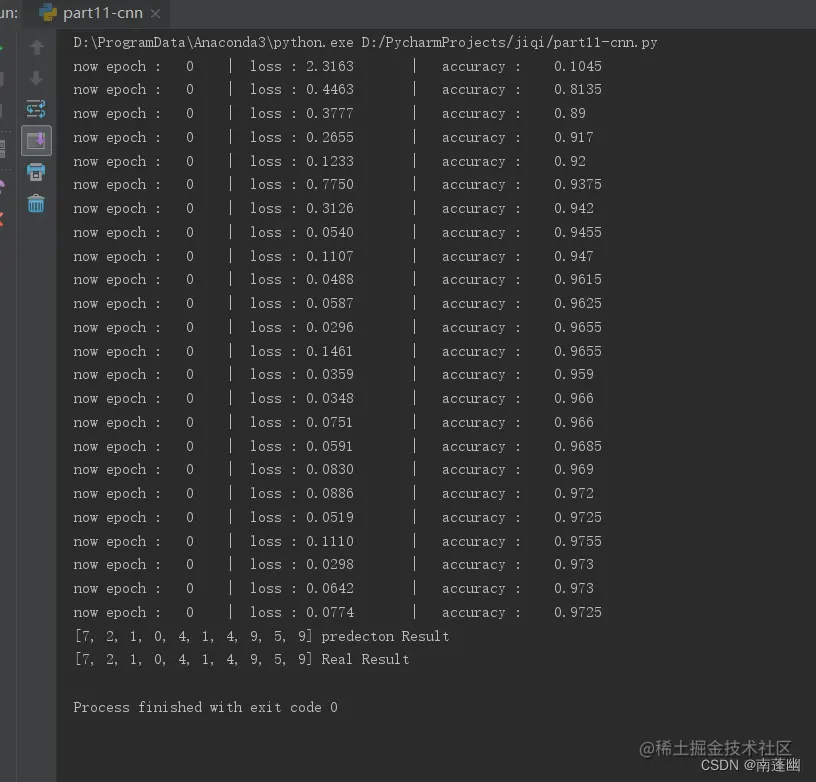The width and height of the screenshot is (816, 782).
Task: Click accuracy value 0.942
Action: [573, 208]
